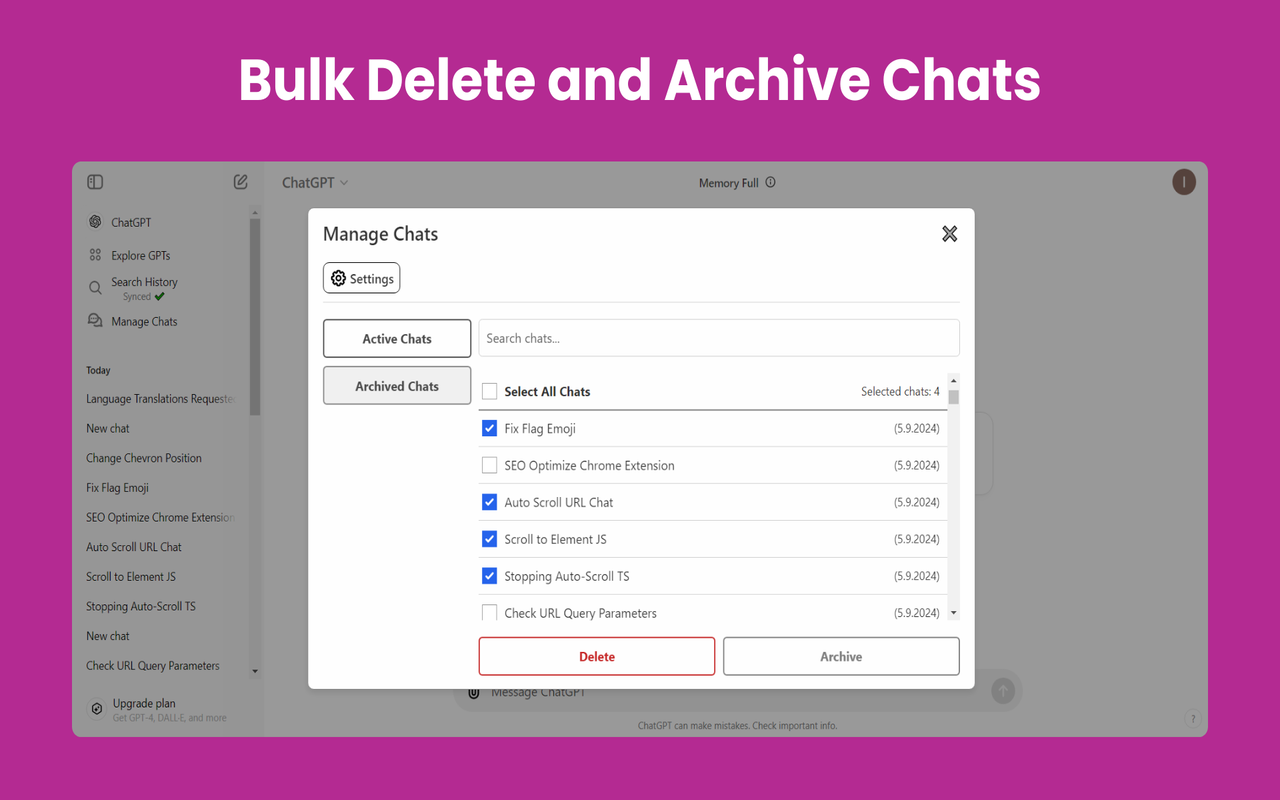Uncheck the Auto Scroll URL Chat checkbox

coord(490,502)
